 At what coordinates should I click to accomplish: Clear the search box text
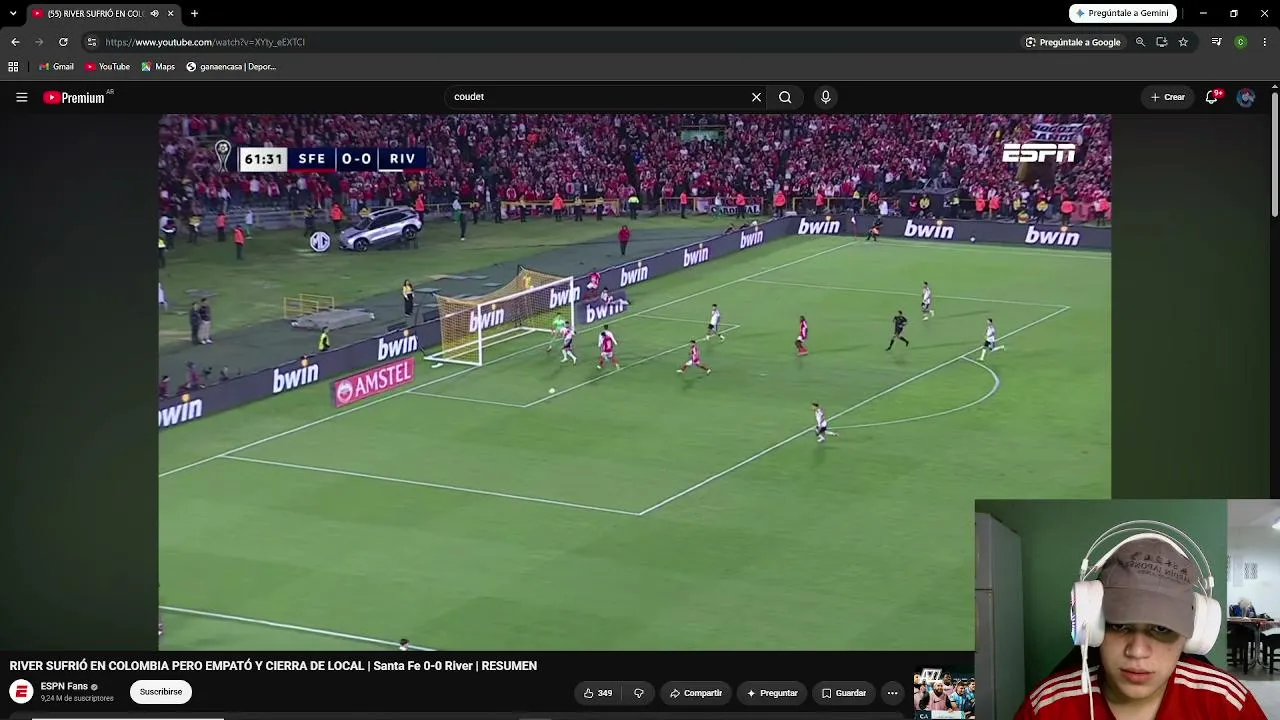[x=756, y=97]
